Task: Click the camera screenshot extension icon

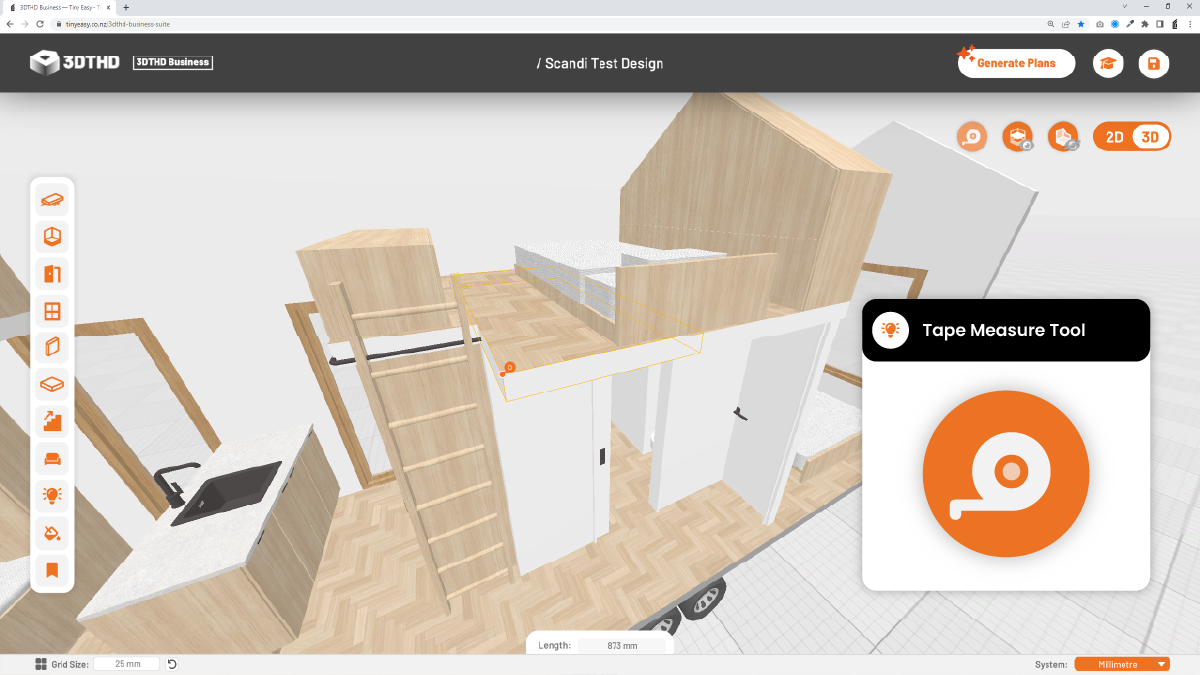Action: [x=1100, y=23]
